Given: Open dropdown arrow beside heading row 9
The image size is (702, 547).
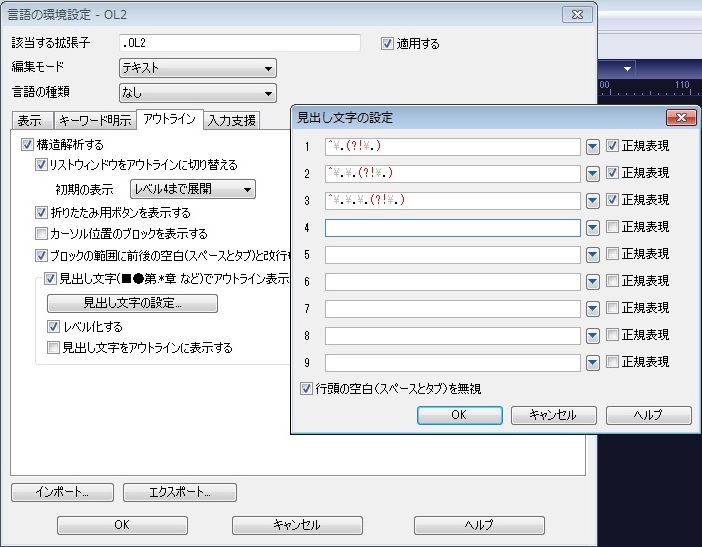Looking at the screenshot, I should pyautogui.click(x=592, y=362).
